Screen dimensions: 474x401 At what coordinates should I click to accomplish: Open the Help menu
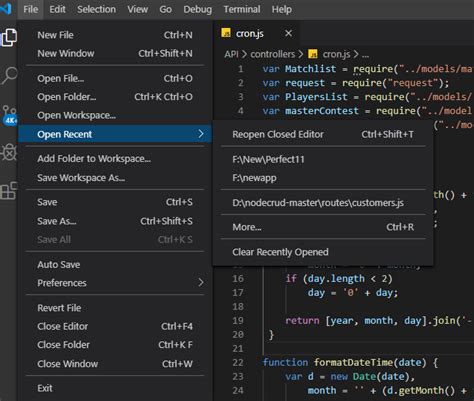(281, 9)
